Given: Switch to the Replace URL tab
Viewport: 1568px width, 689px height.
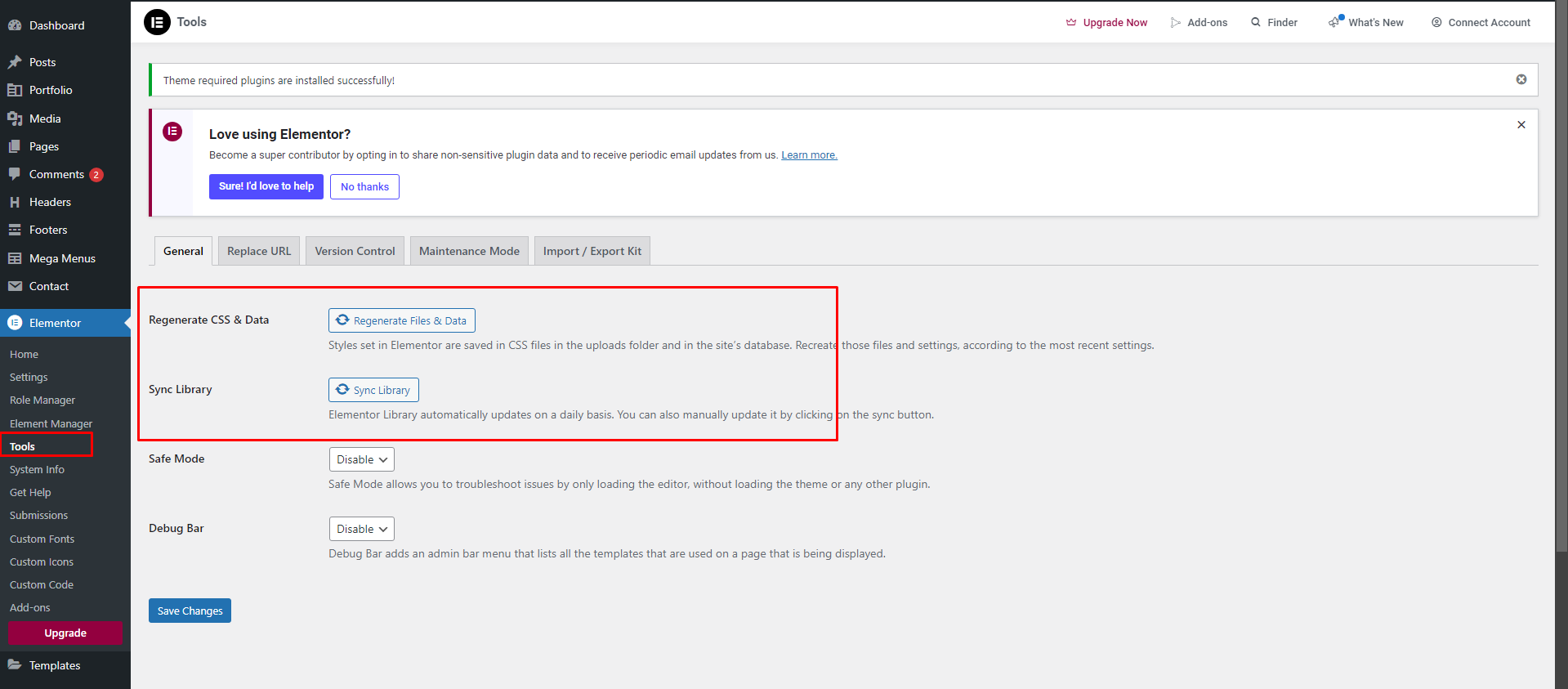Looking at the screenshot, I should (x=259, y=251).
